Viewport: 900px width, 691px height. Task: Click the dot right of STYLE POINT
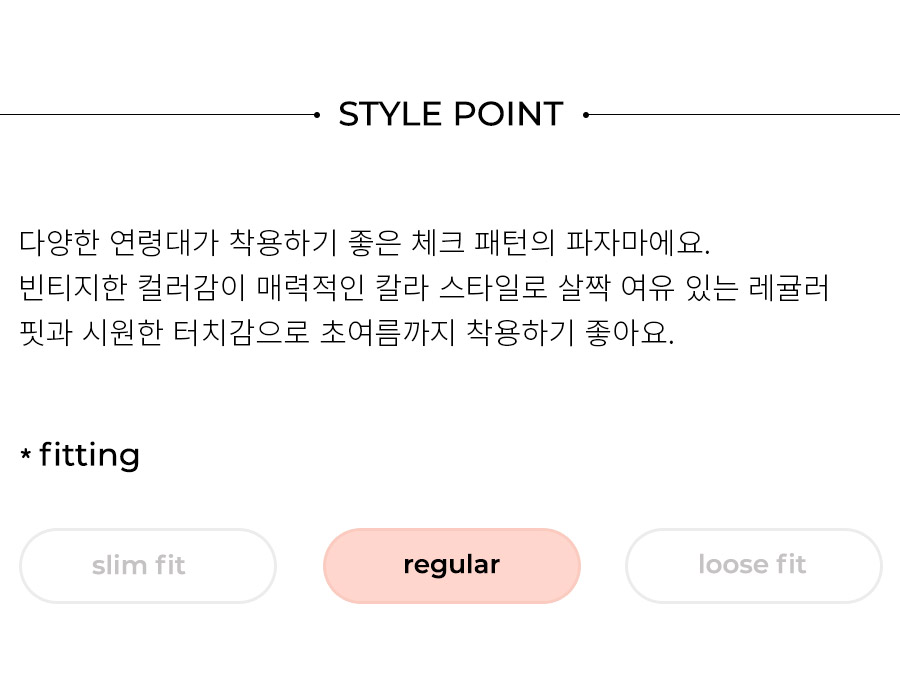585,115
